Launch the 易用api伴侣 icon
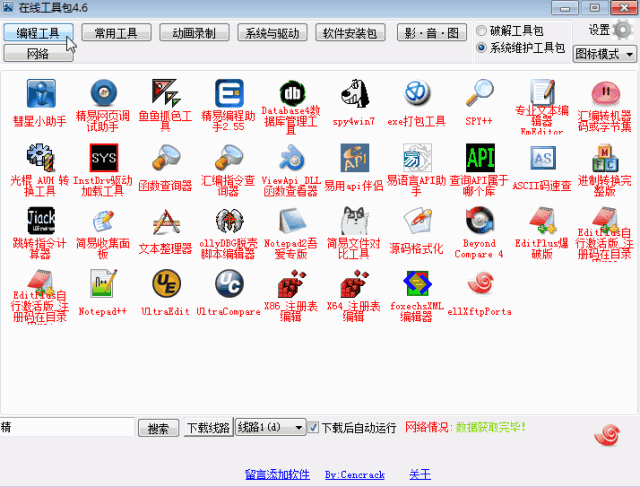The height and width of the screenshot is (487, 640). [355, 158]
